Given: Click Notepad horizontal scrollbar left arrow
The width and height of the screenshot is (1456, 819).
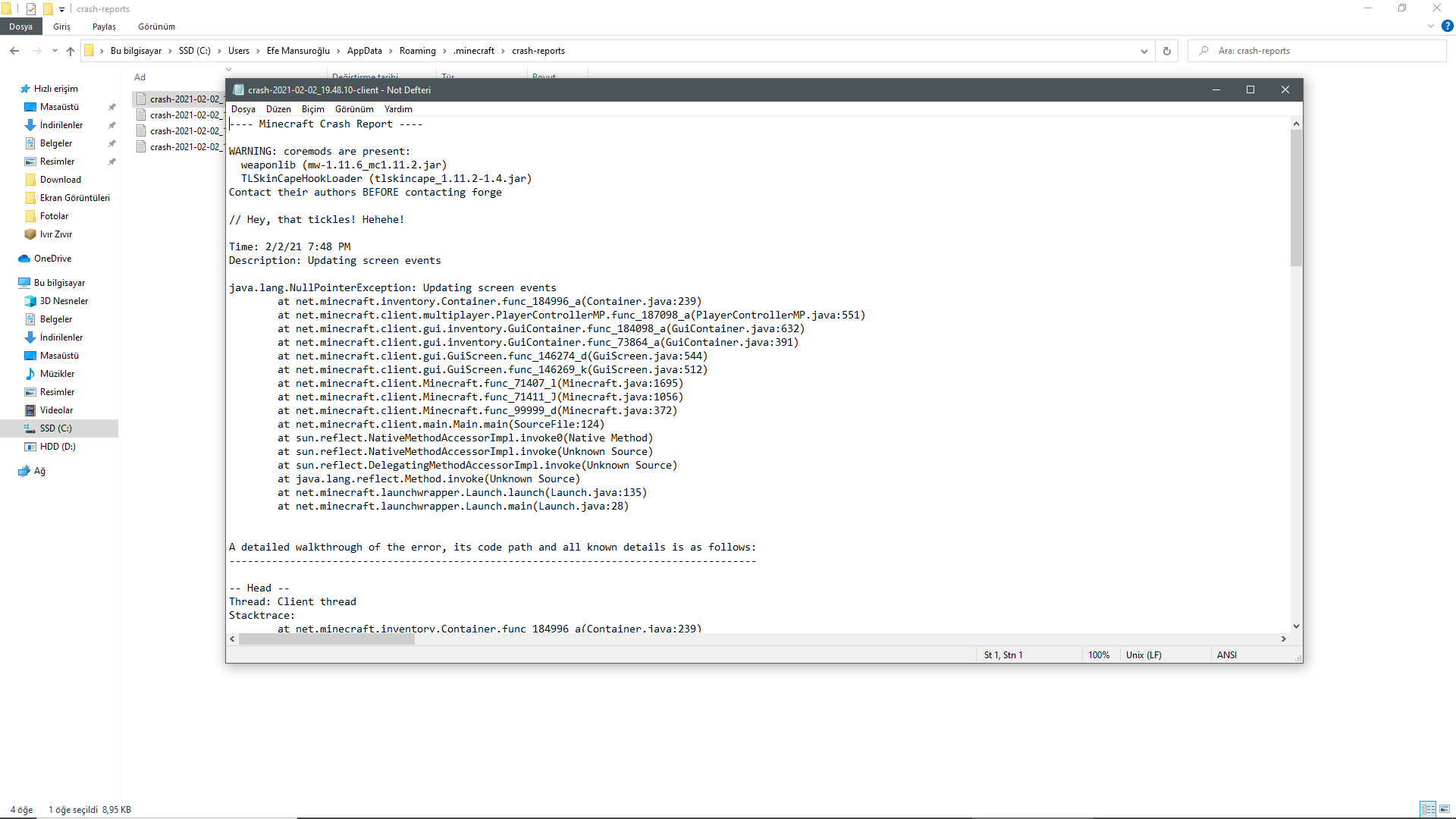Looking at the screenshot, I should (232, 639).
